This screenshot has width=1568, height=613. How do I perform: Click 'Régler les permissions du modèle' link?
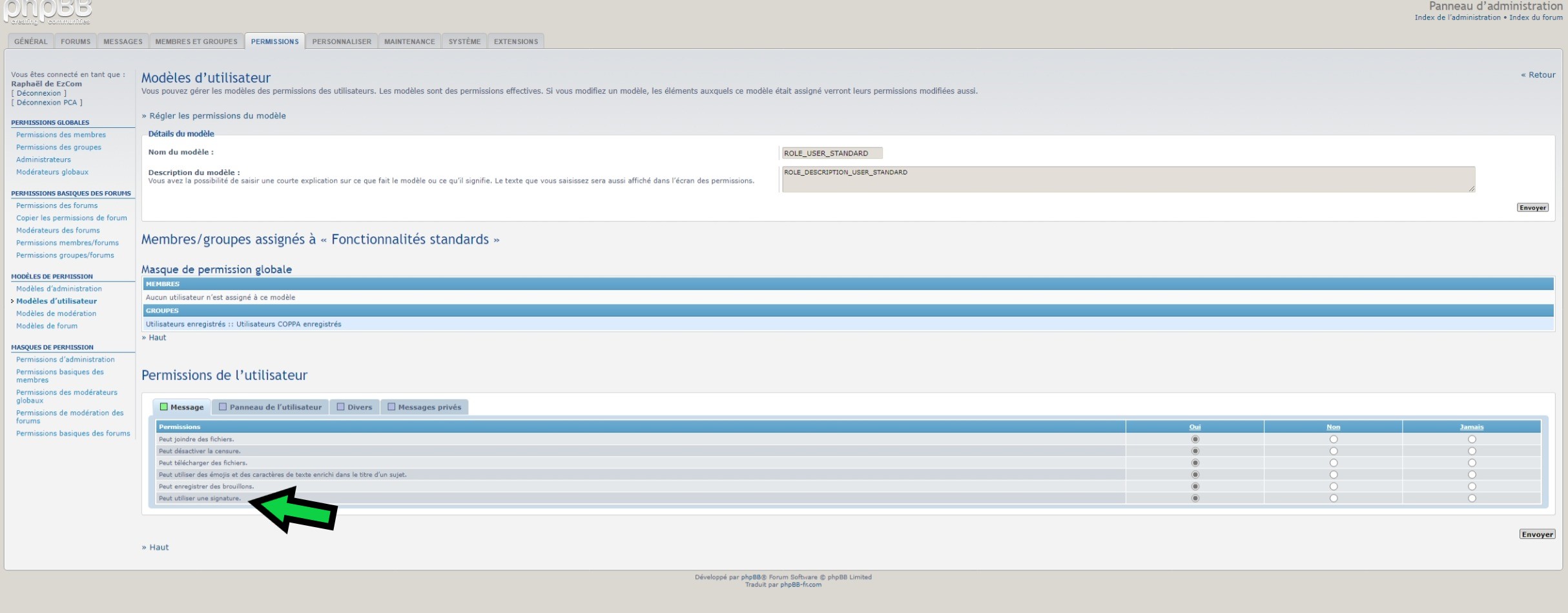click(x=217, y=116)
